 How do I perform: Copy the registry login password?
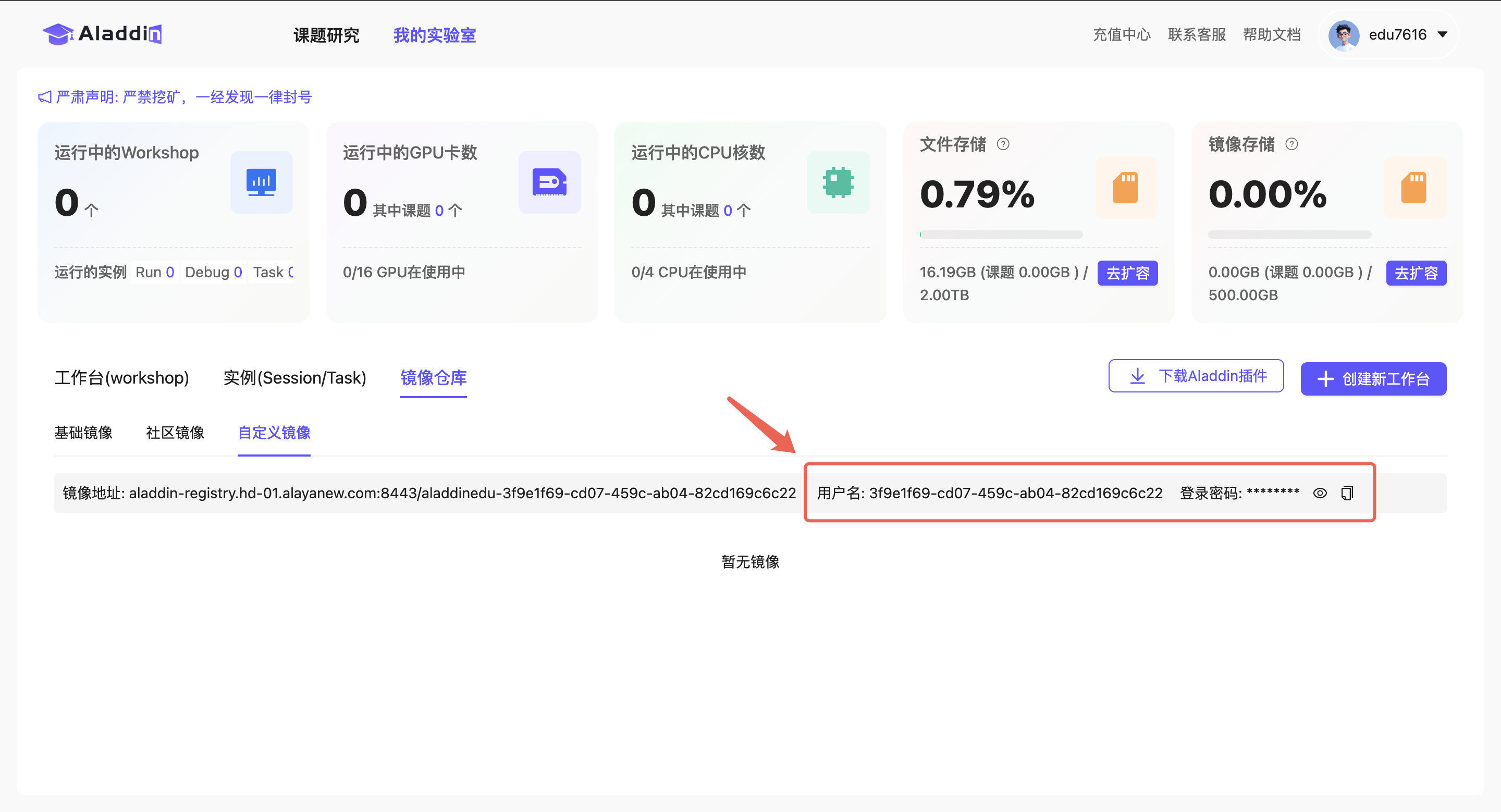pos(1347,493)
